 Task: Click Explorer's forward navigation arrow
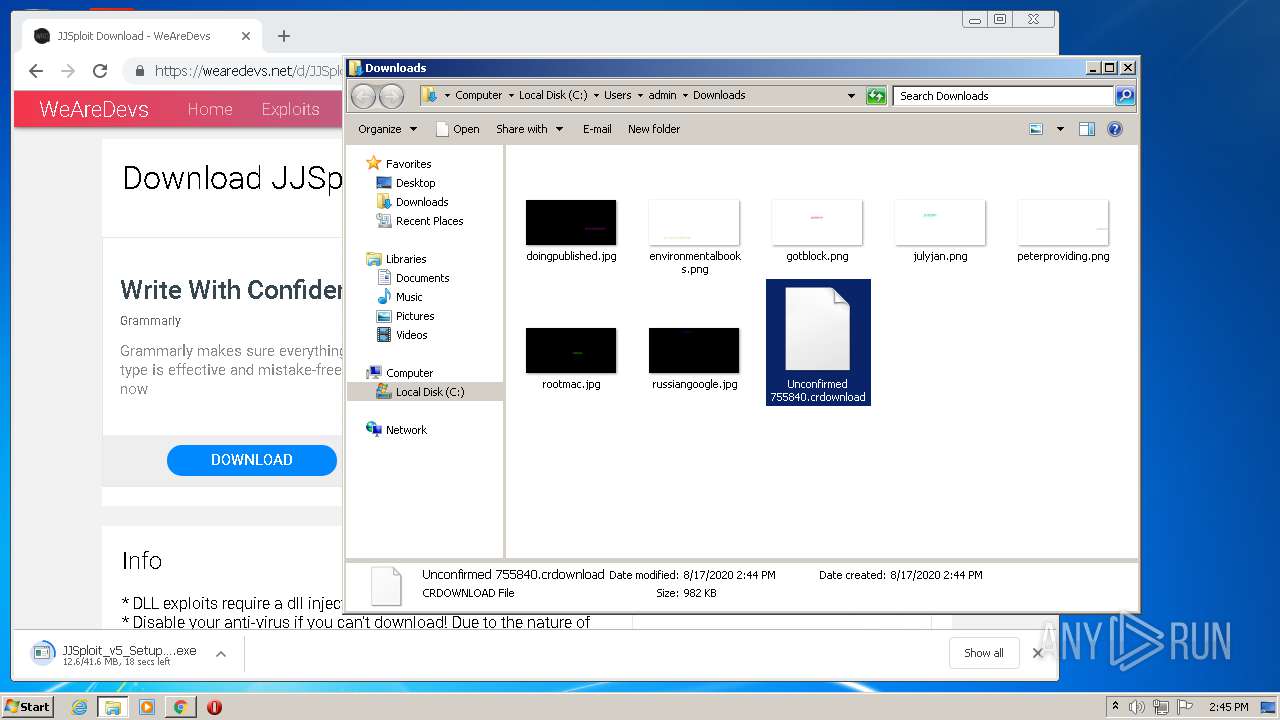[x=391, y=96]
